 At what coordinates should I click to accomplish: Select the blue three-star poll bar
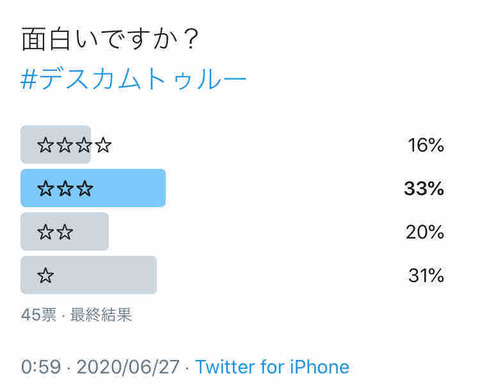[93, 188]
